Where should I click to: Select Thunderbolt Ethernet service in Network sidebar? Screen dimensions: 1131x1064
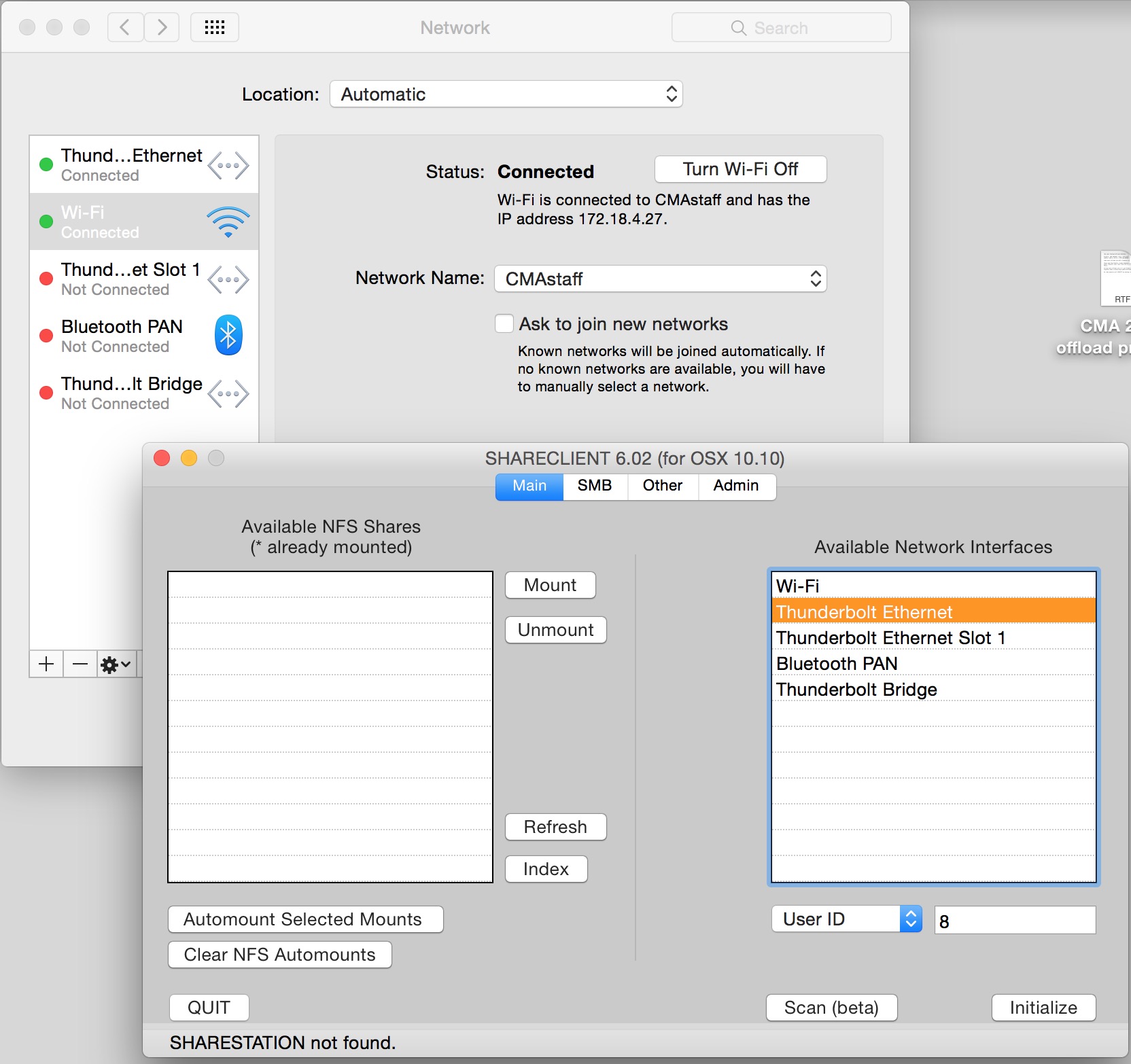point(144,165)
